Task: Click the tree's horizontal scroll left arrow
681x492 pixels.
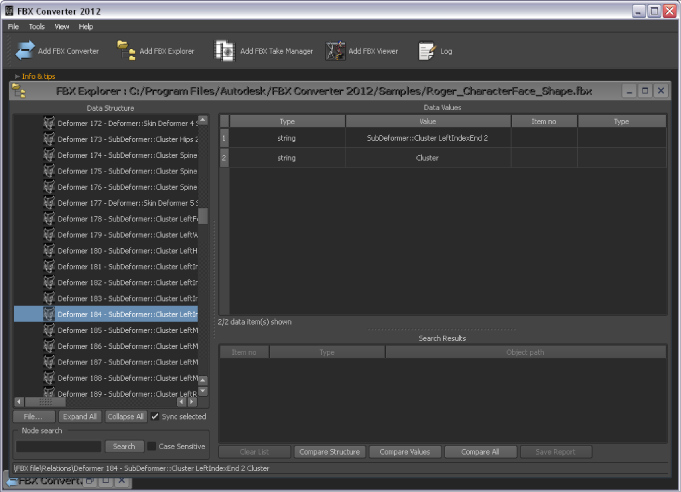Action: [x=19, y=402]
